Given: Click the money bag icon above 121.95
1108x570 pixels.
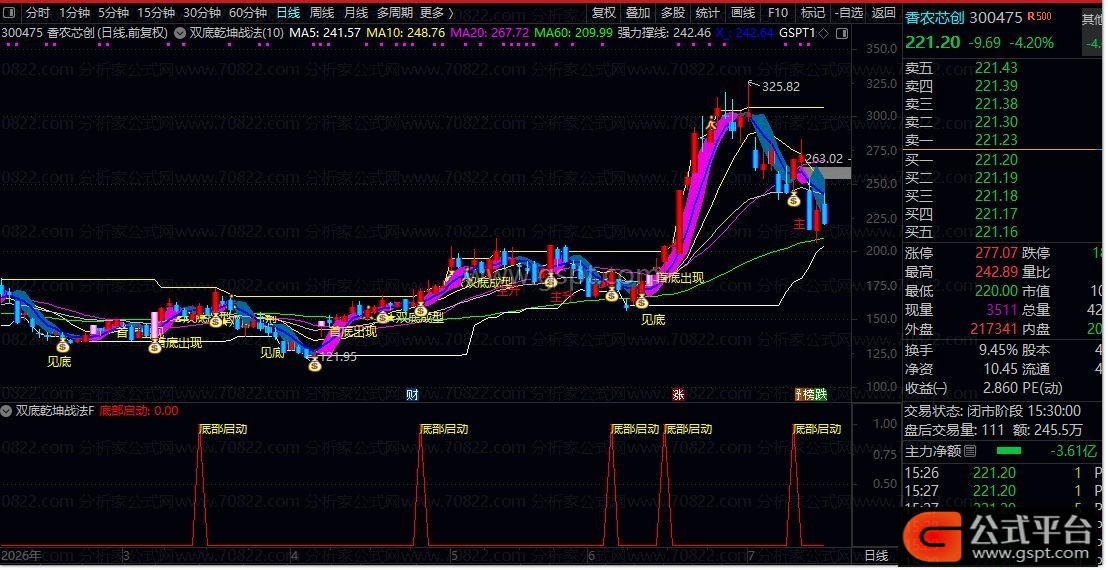Looking at the screenshot, I should 314,364.
